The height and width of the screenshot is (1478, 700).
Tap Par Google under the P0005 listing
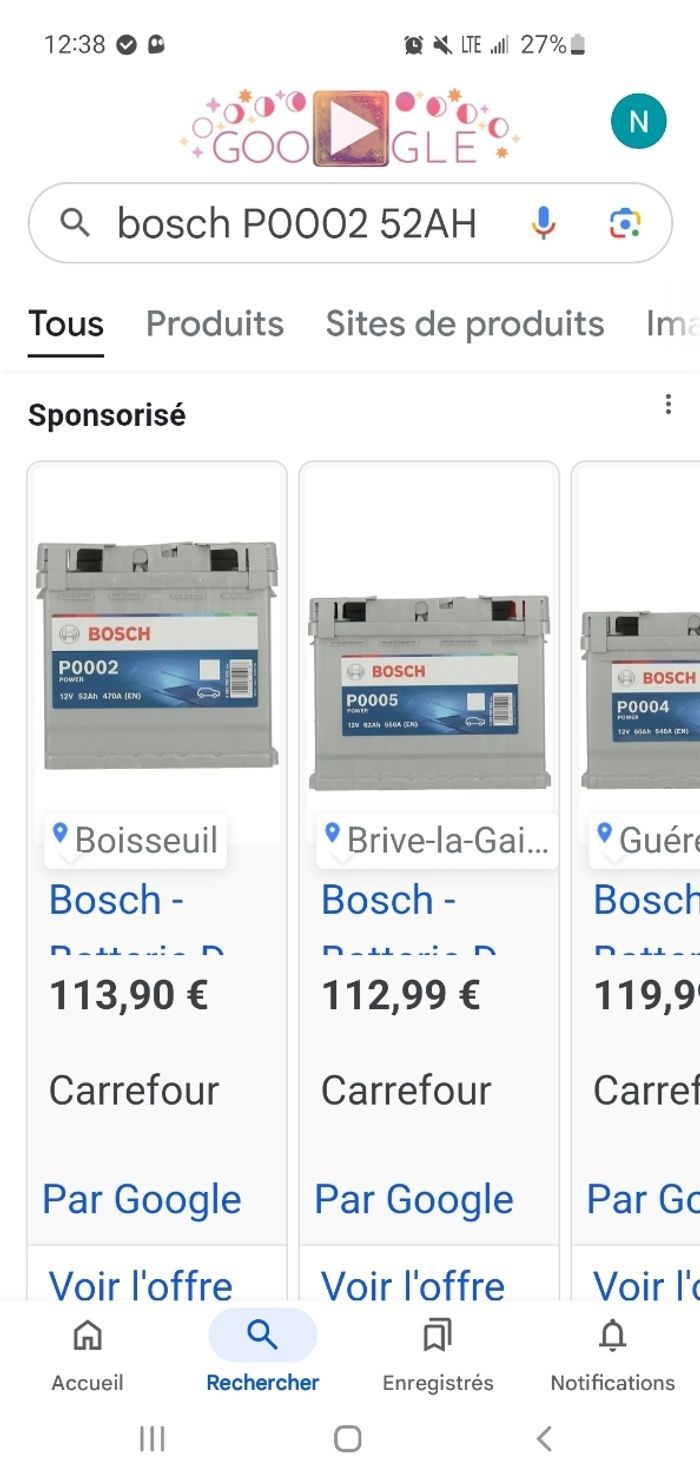pyautogui.click(x=413, y=1199)
